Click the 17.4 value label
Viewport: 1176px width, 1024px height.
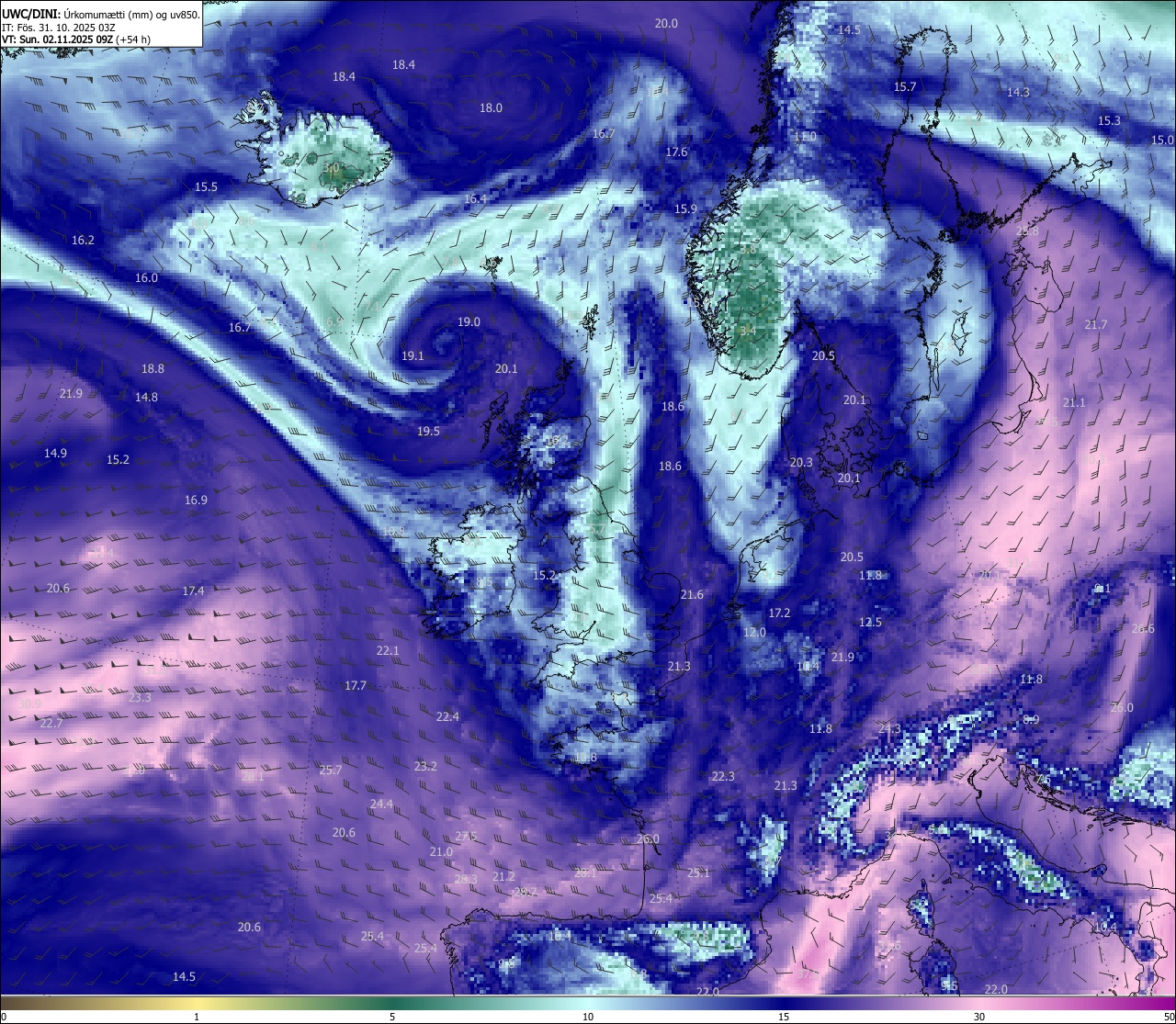coord(193,591)
